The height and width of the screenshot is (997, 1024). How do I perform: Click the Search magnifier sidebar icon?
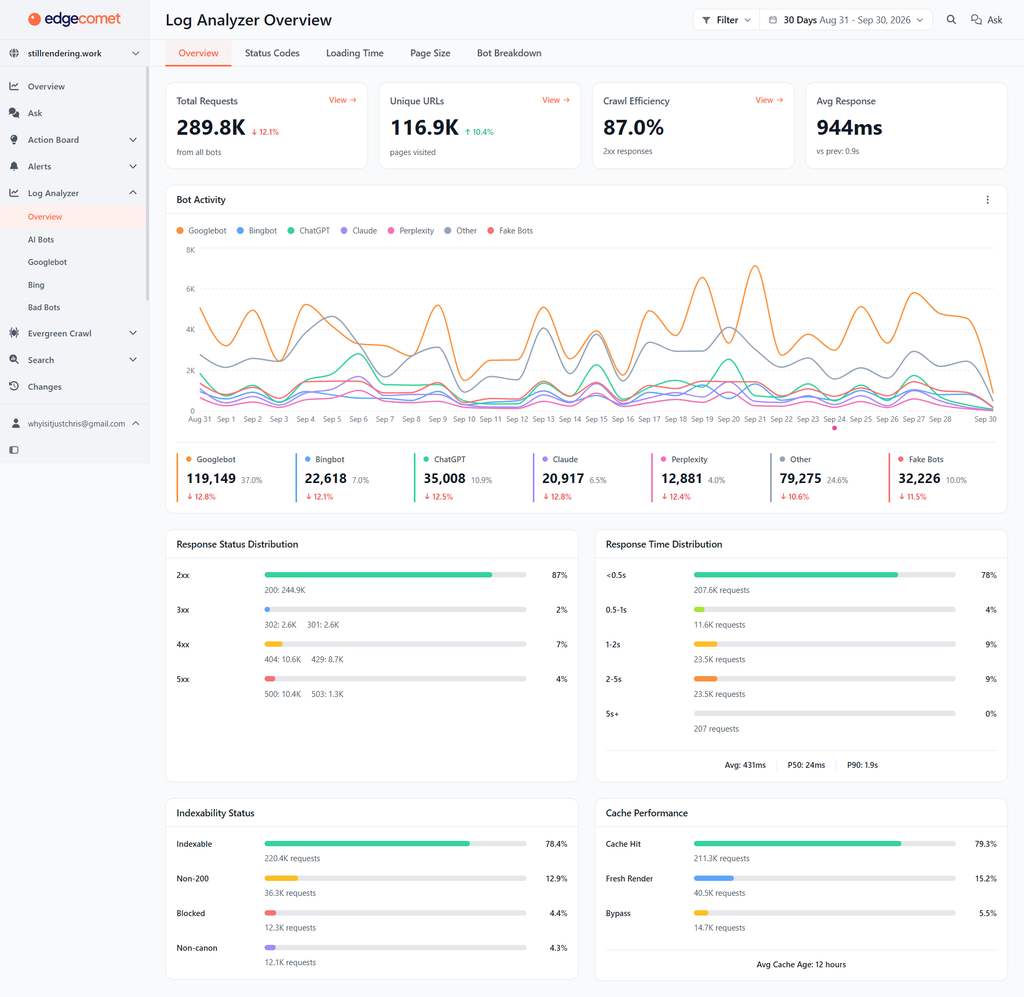14,360
